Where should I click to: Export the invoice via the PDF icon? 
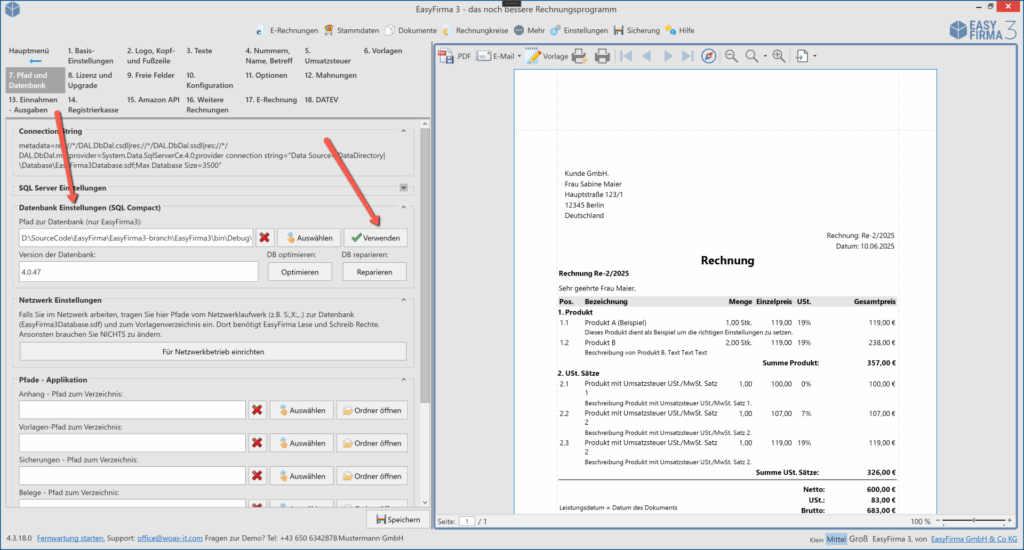[x=455, y=56]
